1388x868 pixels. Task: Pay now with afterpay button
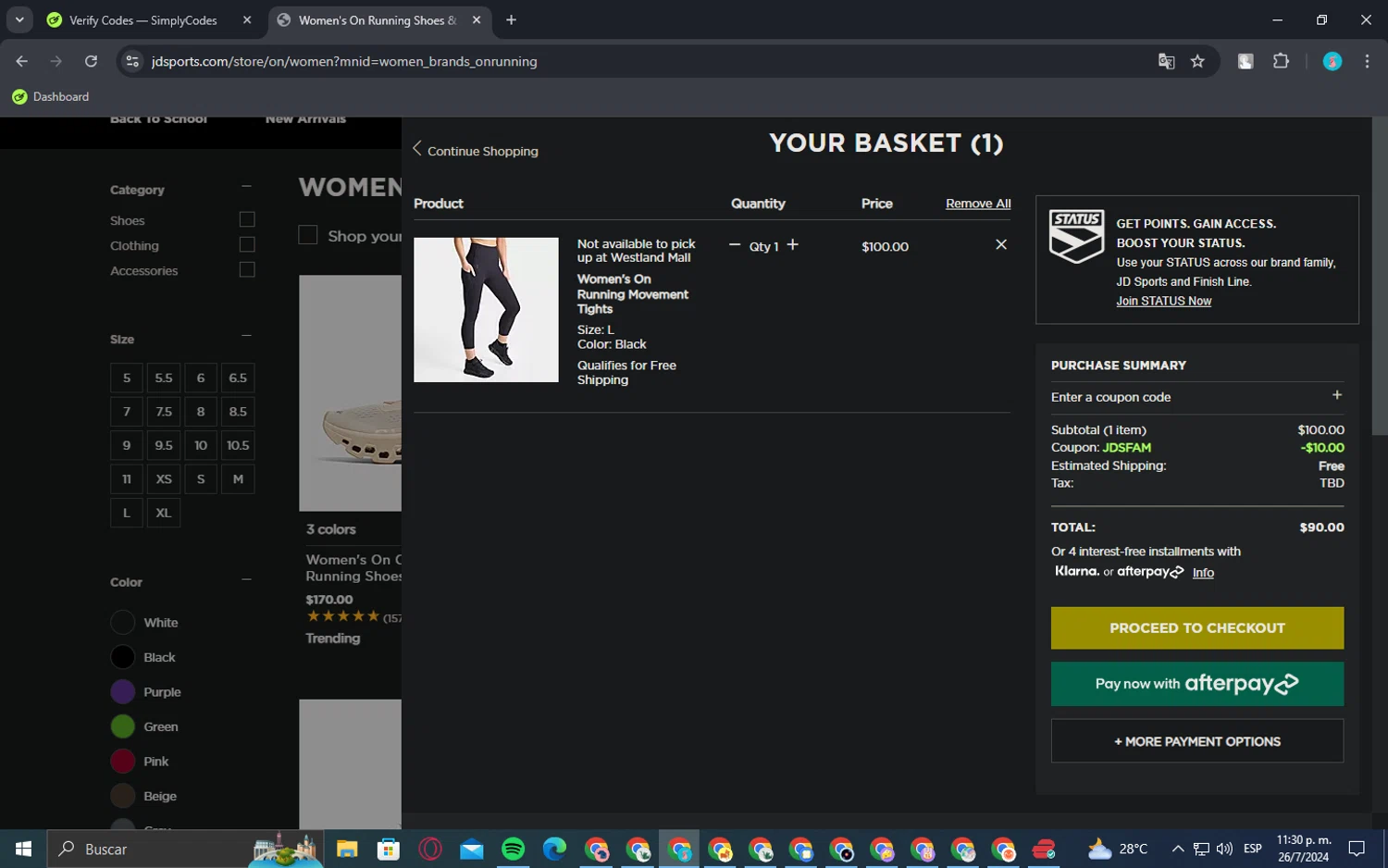(x=1197, y=684)
